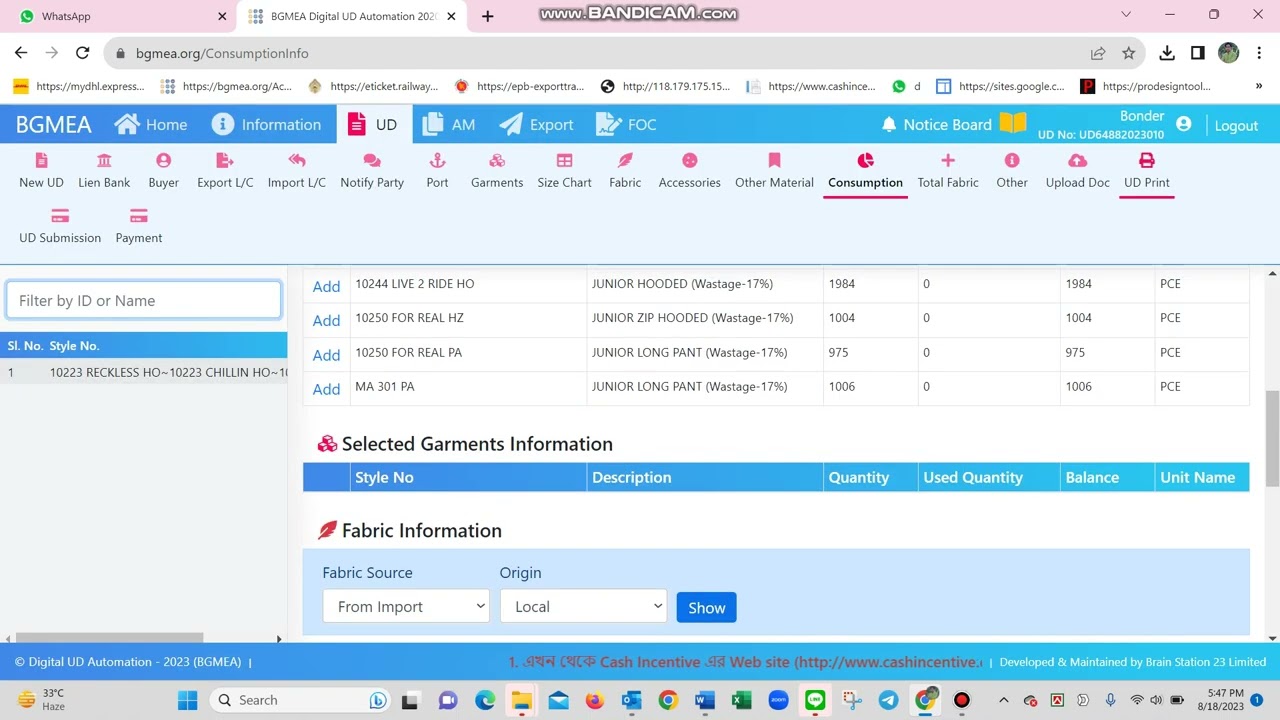Open the Port section
The image size is (1280, 720).
(x=437, y=171)
